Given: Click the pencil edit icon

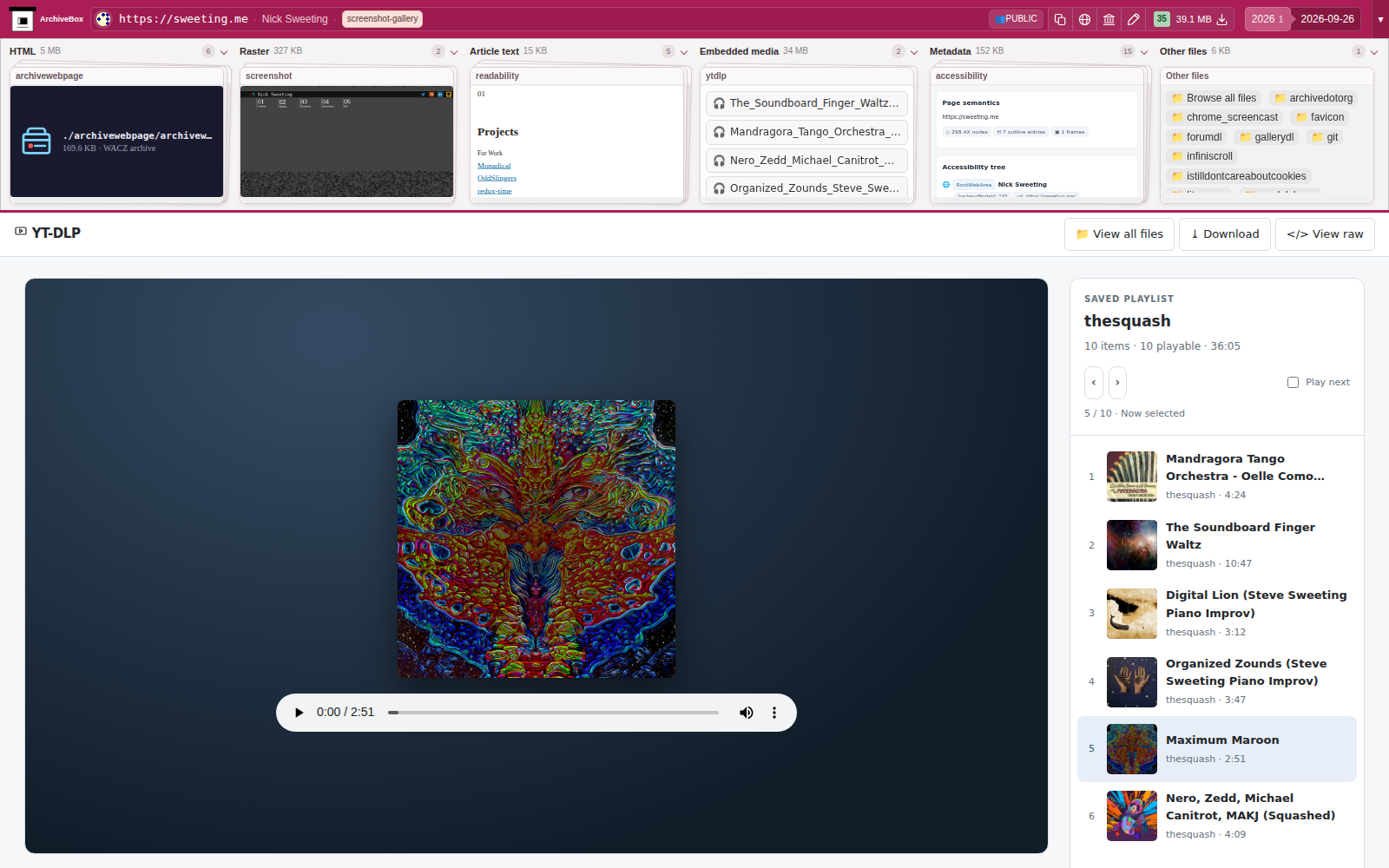Looking at the screenshot, I should click(x=1133, y=19).
